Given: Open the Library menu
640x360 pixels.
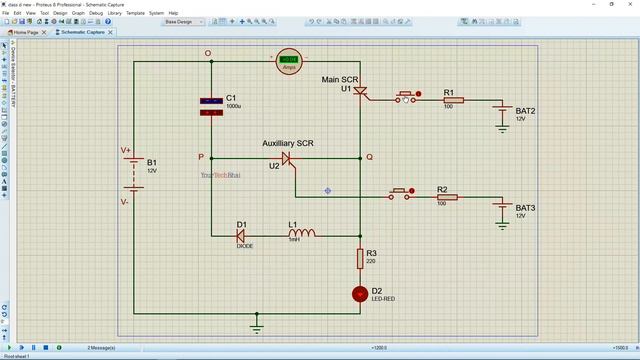Looking at the screenshot, I should pyautogui.click(x=115, y=13).
